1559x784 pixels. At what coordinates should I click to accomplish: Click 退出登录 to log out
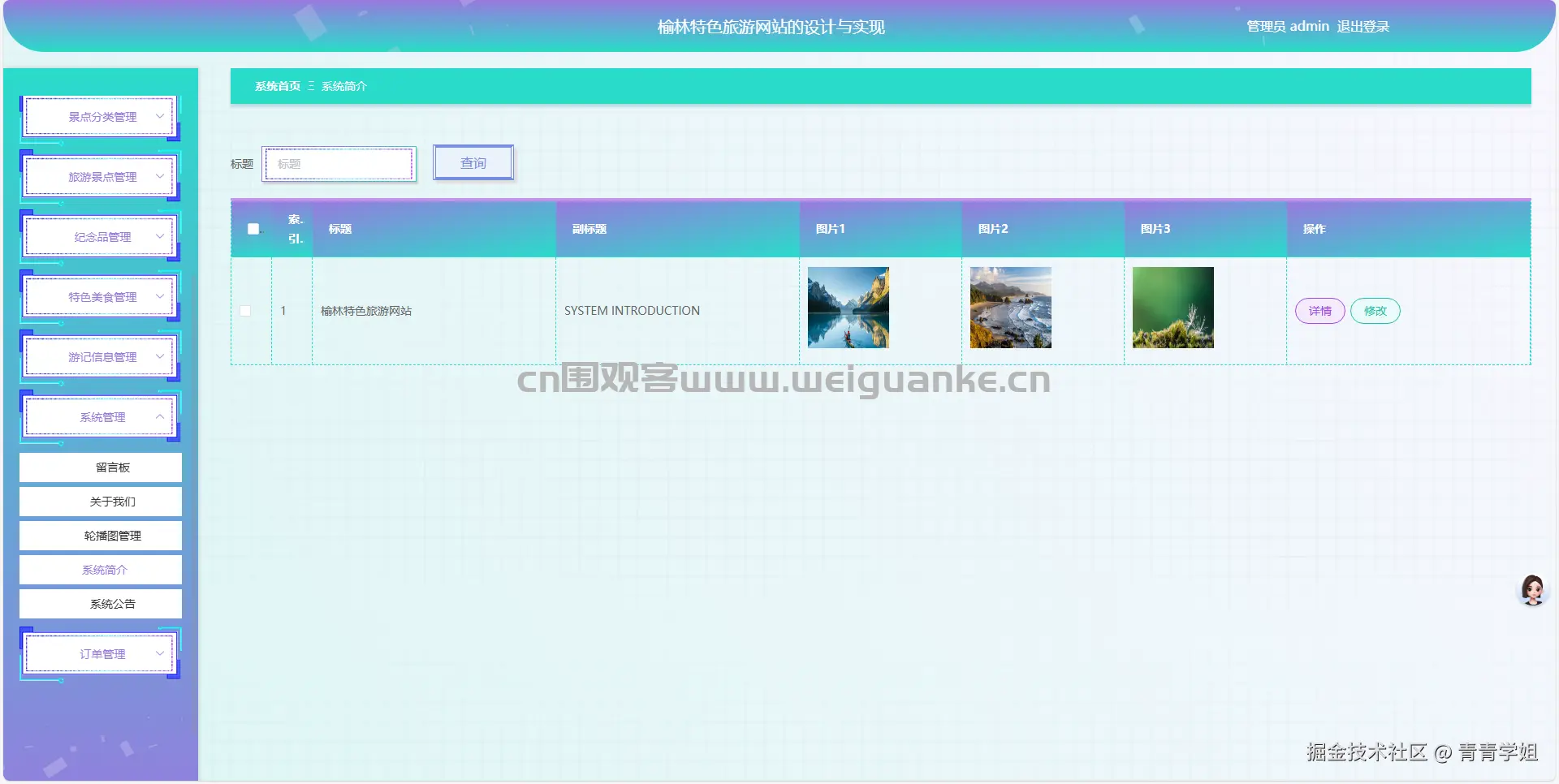coord(1363,27)
